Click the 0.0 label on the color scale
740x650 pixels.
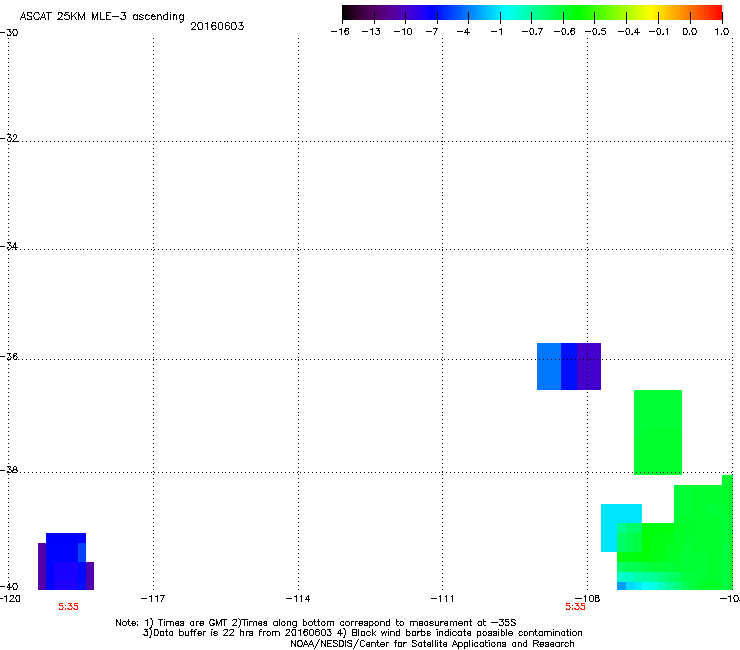pos(690,32)
